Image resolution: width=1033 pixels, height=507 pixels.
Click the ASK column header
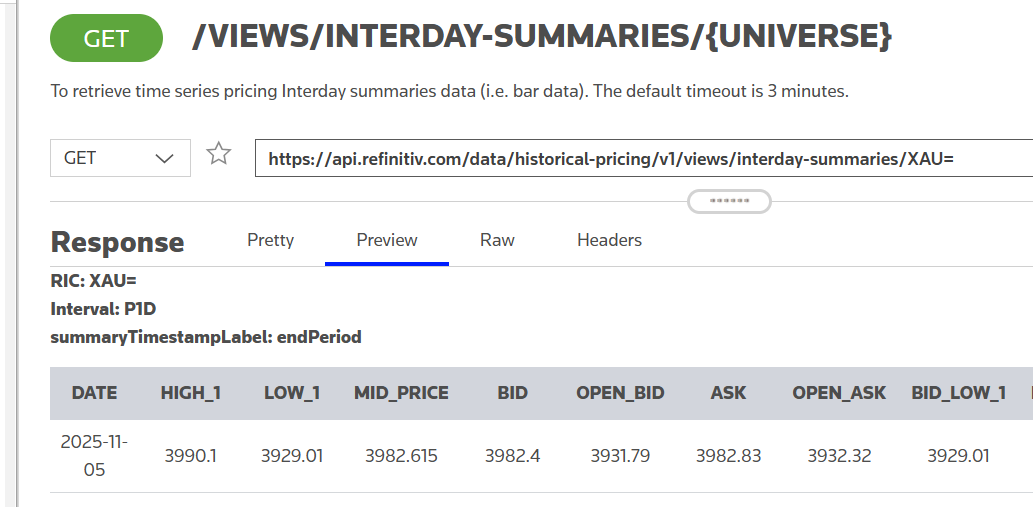(728, 393)
